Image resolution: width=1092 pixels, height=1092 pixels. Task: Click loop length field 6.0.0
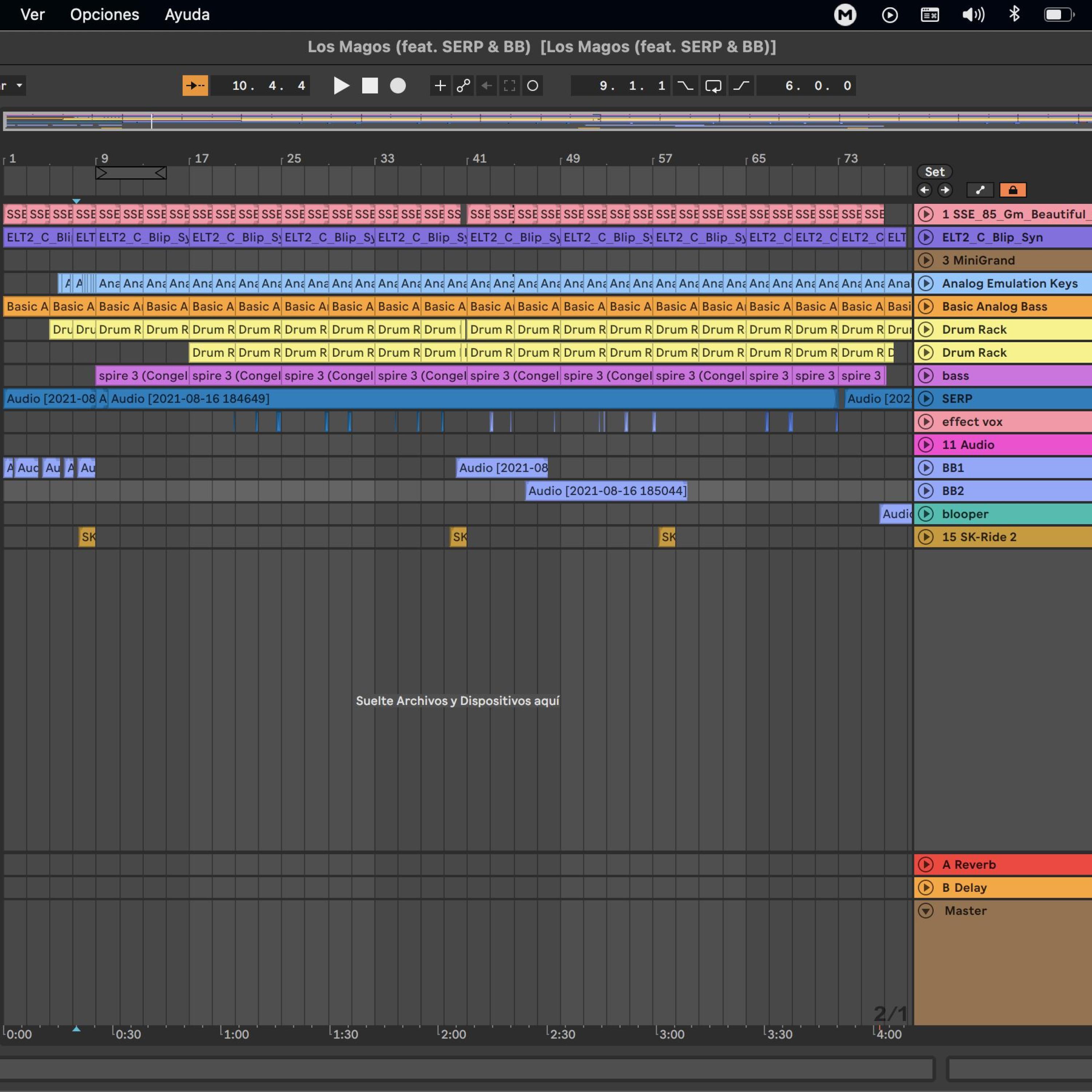pos(806,85)
